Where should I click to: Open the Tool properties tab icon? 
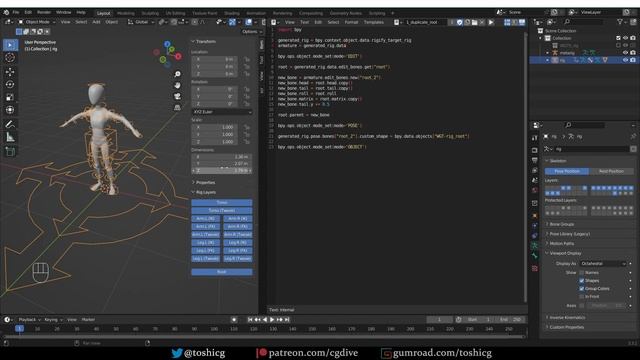click(535, 138)
